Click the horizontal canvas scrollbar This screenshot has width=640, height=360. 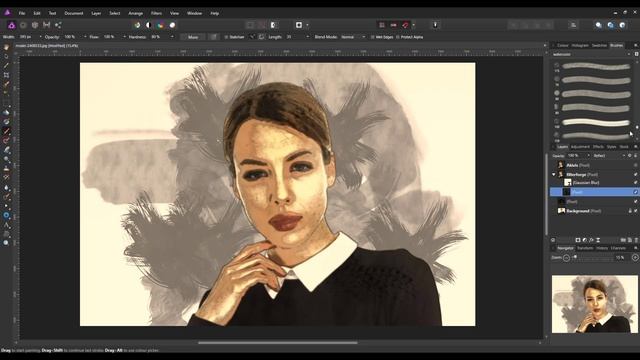278,343
